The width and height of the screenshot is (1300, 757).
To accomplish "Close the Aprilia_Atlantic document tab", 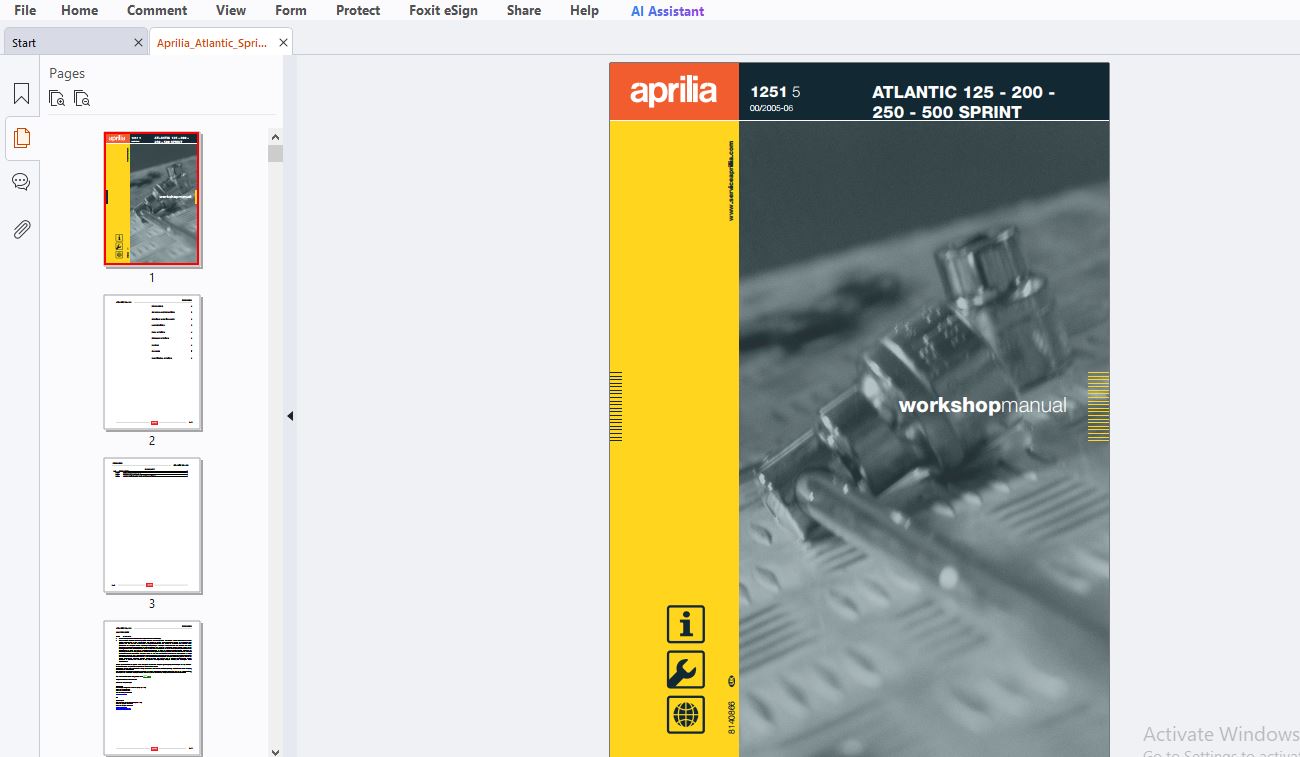I will pyautogui.click(x=284, y=43).
